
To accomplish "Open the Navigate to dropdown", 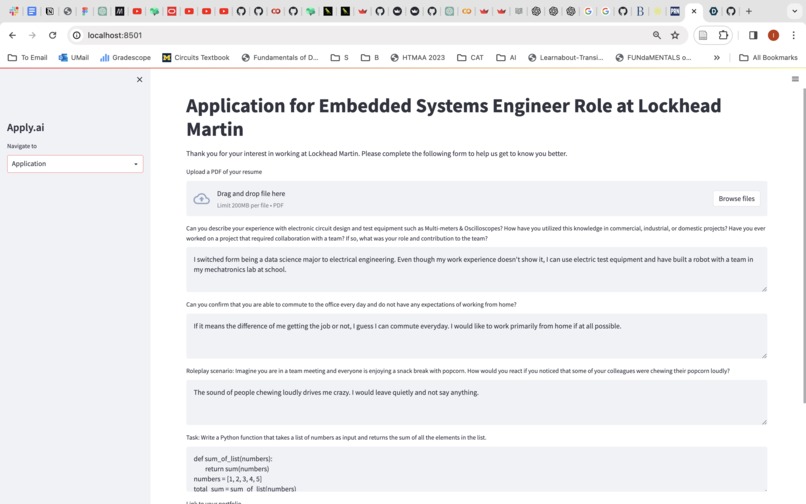I will [75, 164].
